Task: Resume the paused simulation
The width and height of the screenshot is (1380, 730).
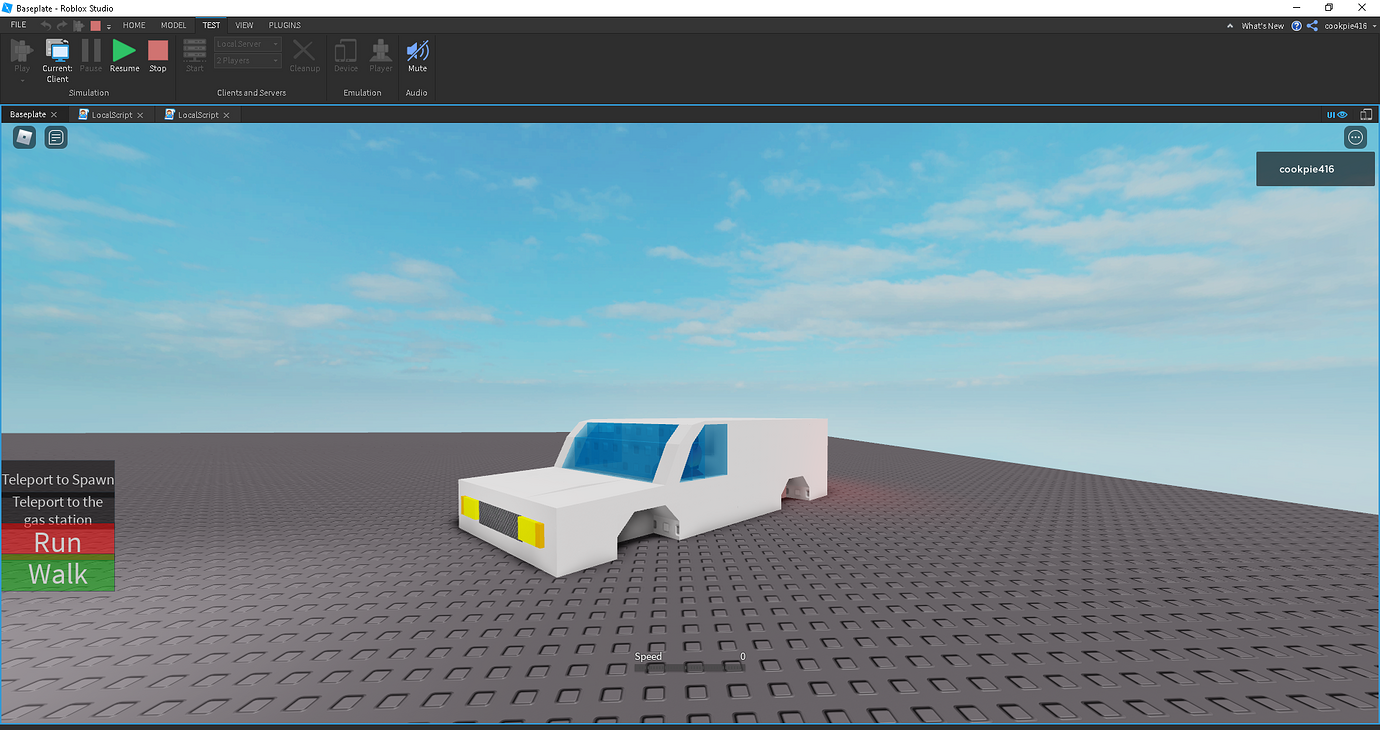Action: 124,55
